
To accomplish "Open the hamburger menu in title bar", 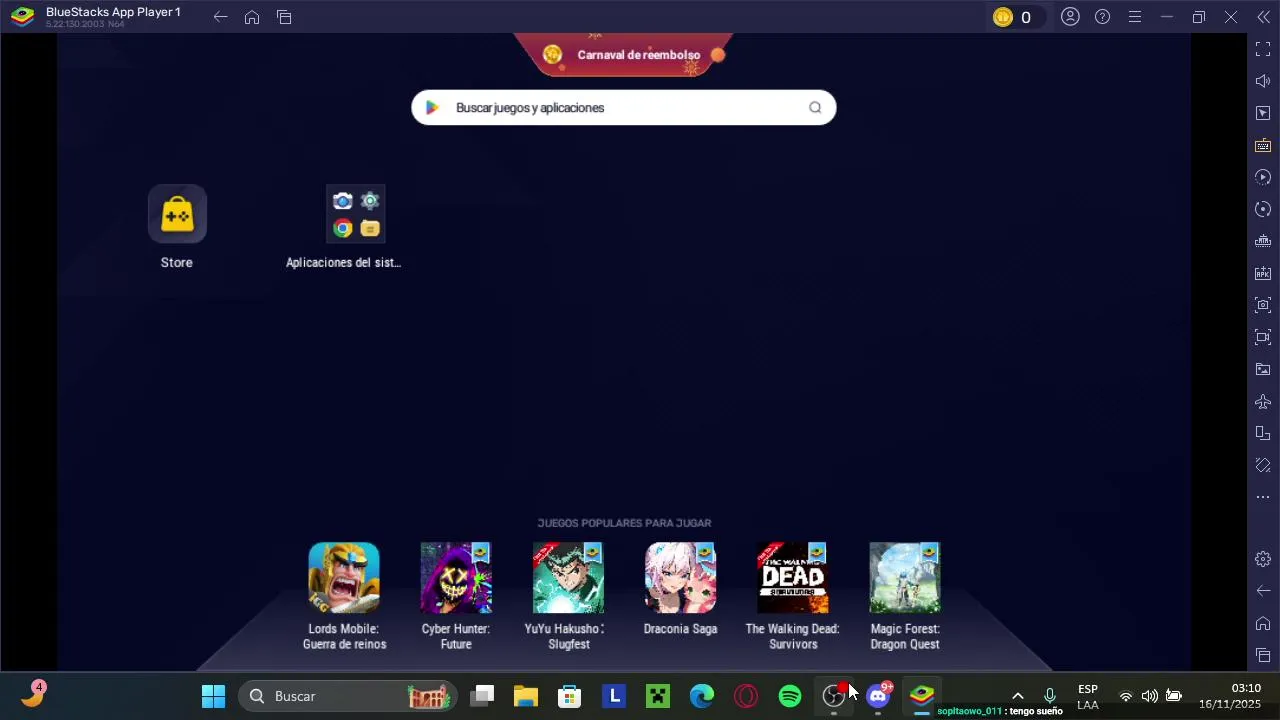I will pos(1134,17).
